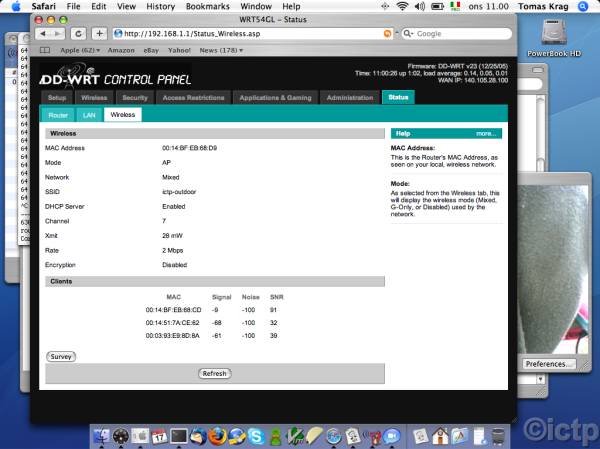Select the Router status sub-tab
The width and height of the screenshot is (600, 449).
coord(58,115)
